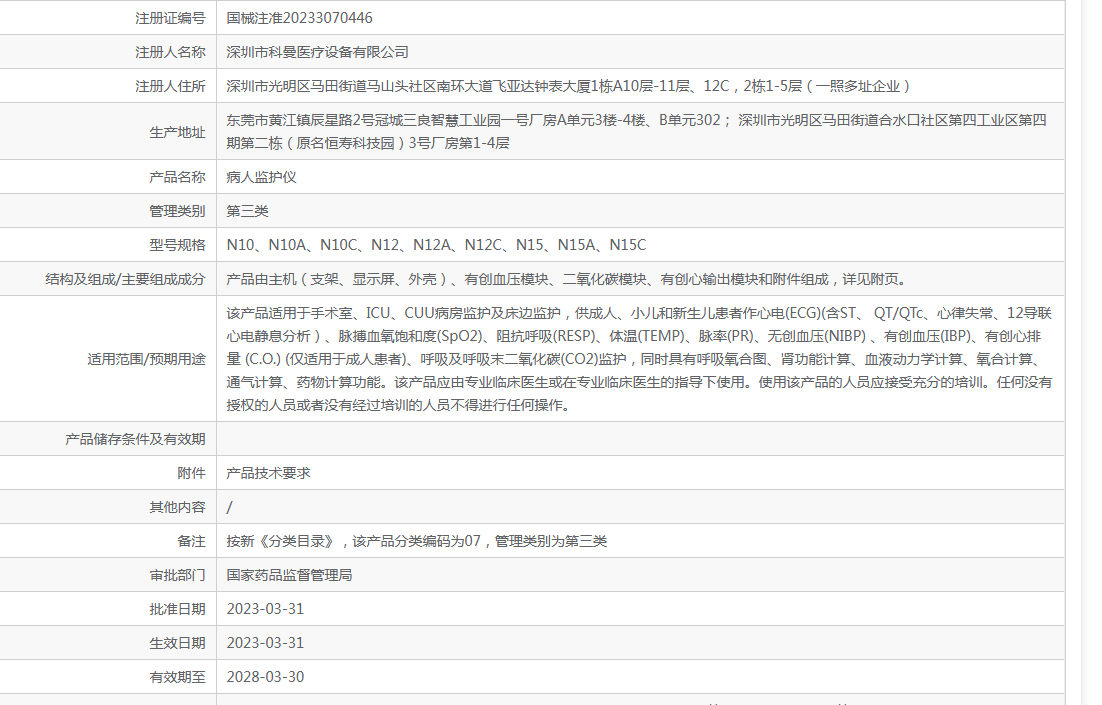Click the 其他内容 label
Screen dimensions: 1102x705
(x=177, y=507)
